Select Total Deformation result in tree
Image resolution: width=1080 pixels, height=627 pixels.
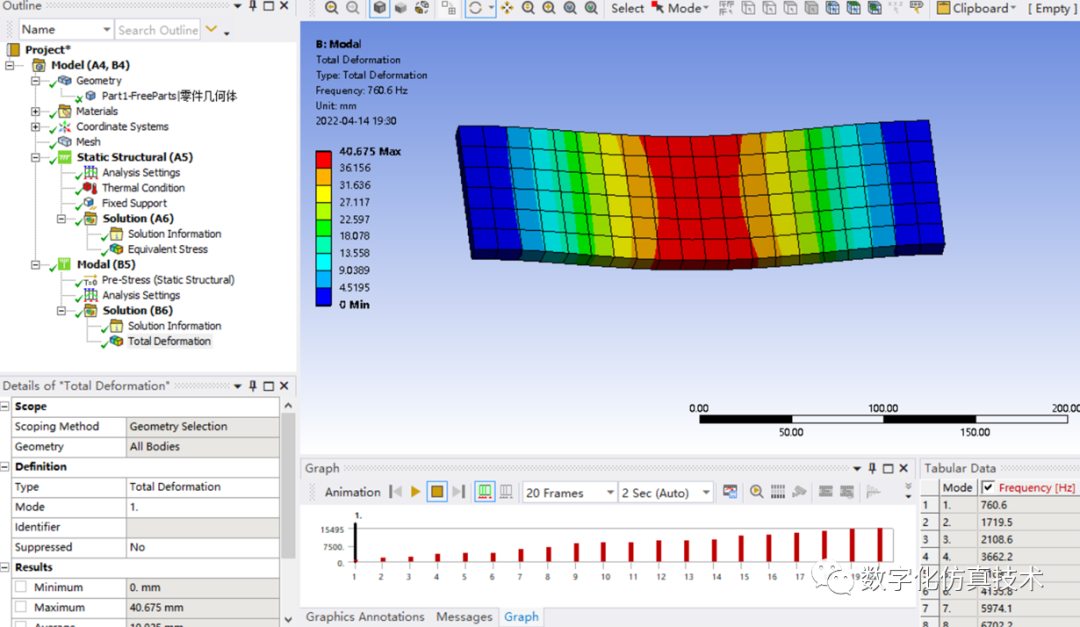[x=169, y=341]
